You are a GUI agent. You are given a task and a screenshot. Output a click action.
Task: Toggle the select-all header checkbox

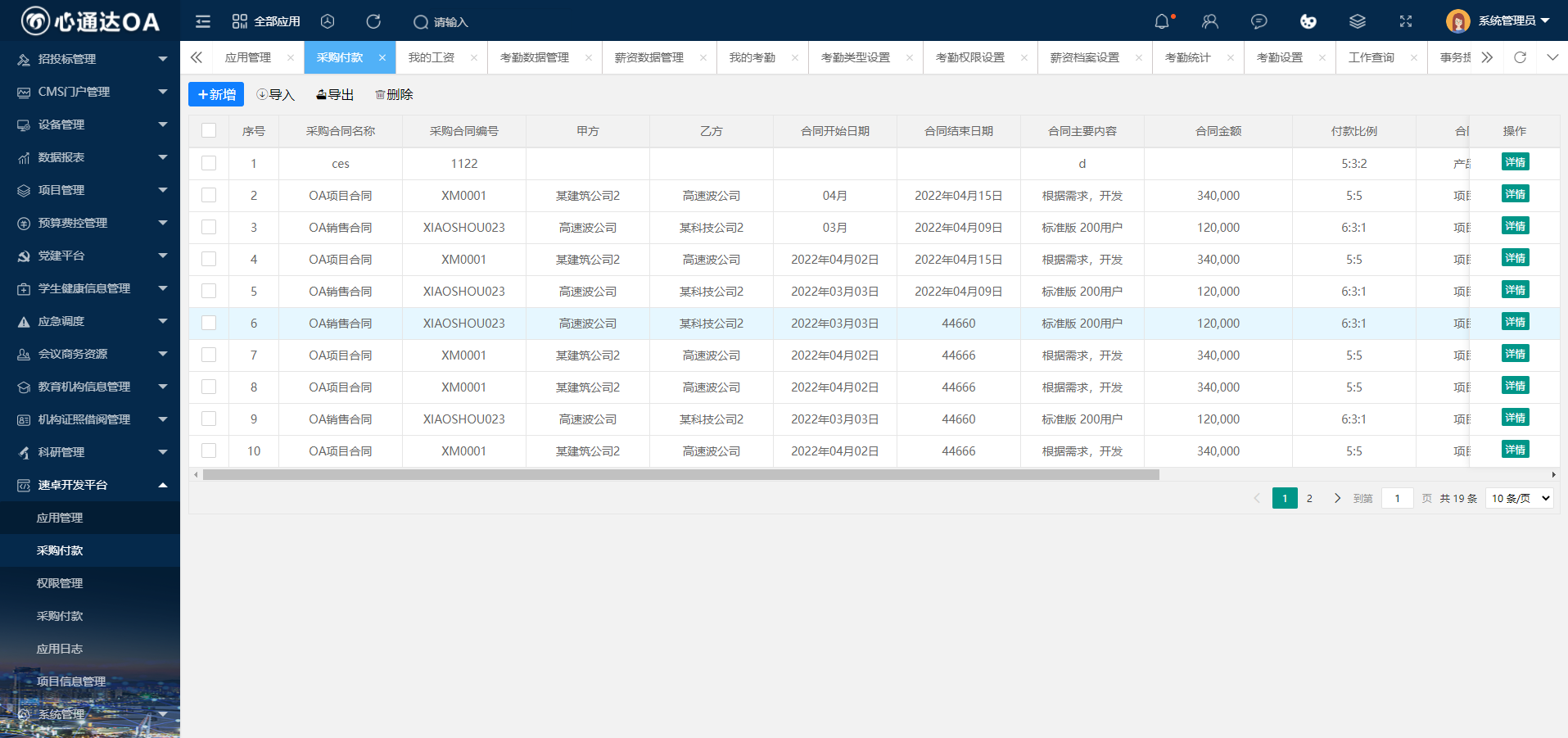click(209, 131)
